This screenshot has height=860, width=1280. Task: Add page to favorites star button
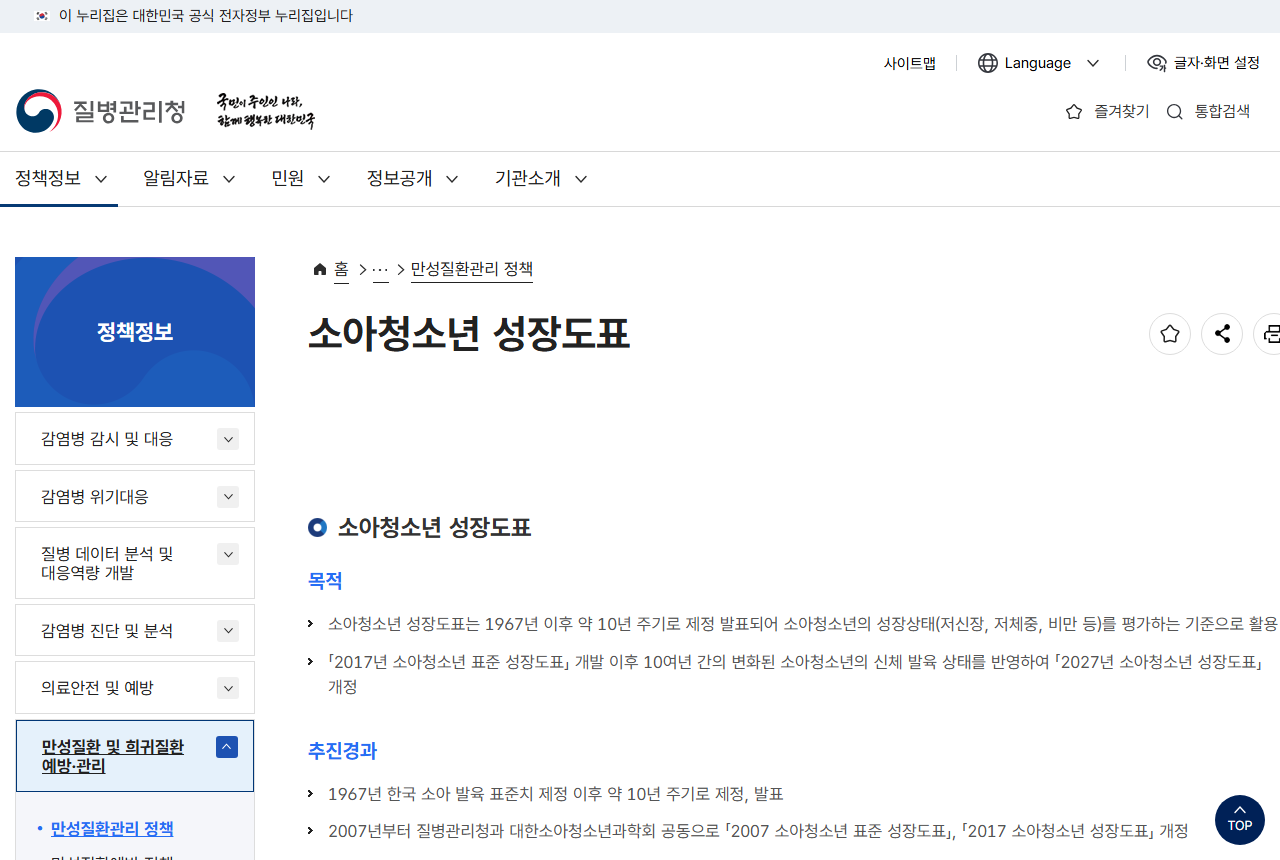click(x=1170, y=334)
